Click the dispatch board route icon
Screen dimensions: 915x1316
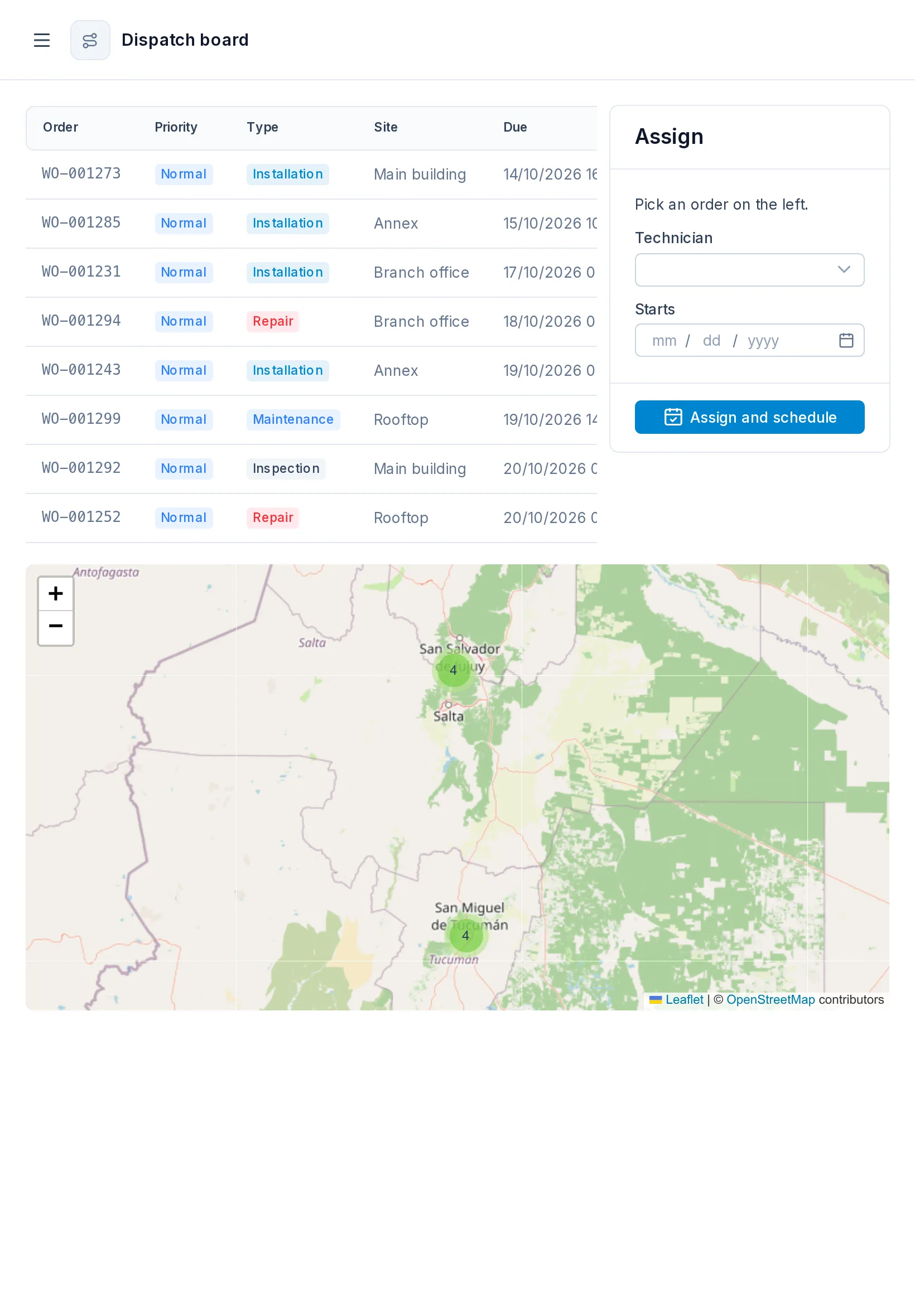pos(90,40)
